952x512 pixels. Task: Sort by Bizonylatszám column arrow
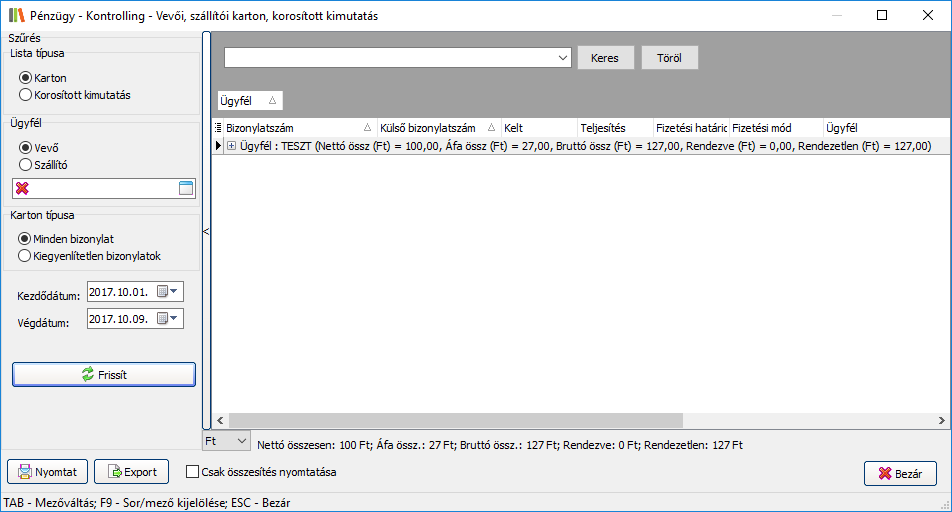point(367,128)
